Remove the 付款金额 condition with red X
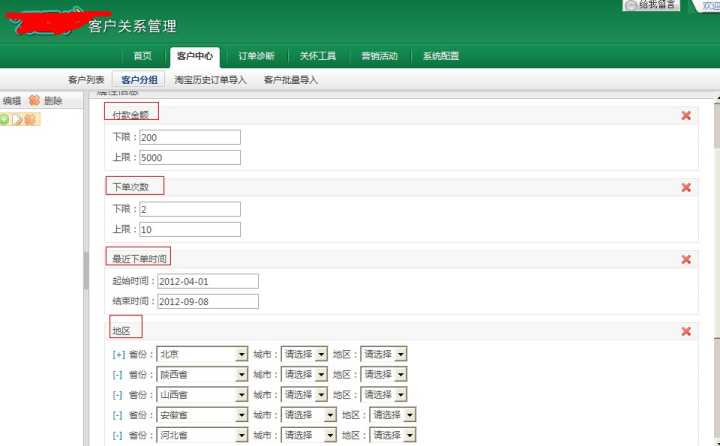Screen dimensions: 720x446 686,115
